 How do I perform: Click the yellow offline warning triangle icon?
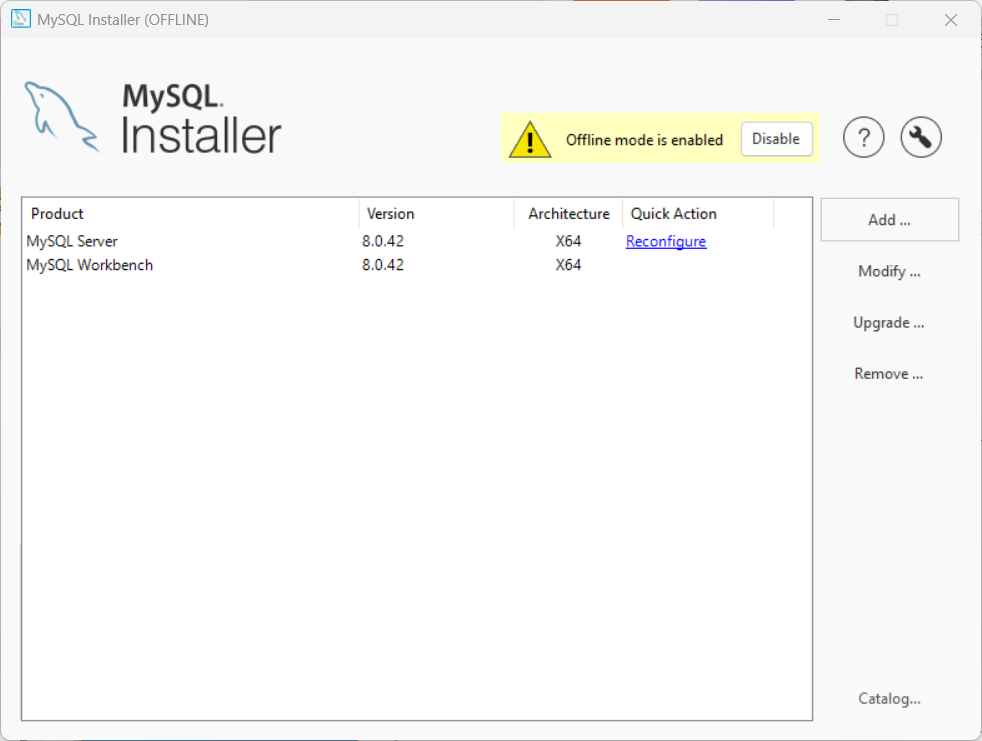coord(530,140)
